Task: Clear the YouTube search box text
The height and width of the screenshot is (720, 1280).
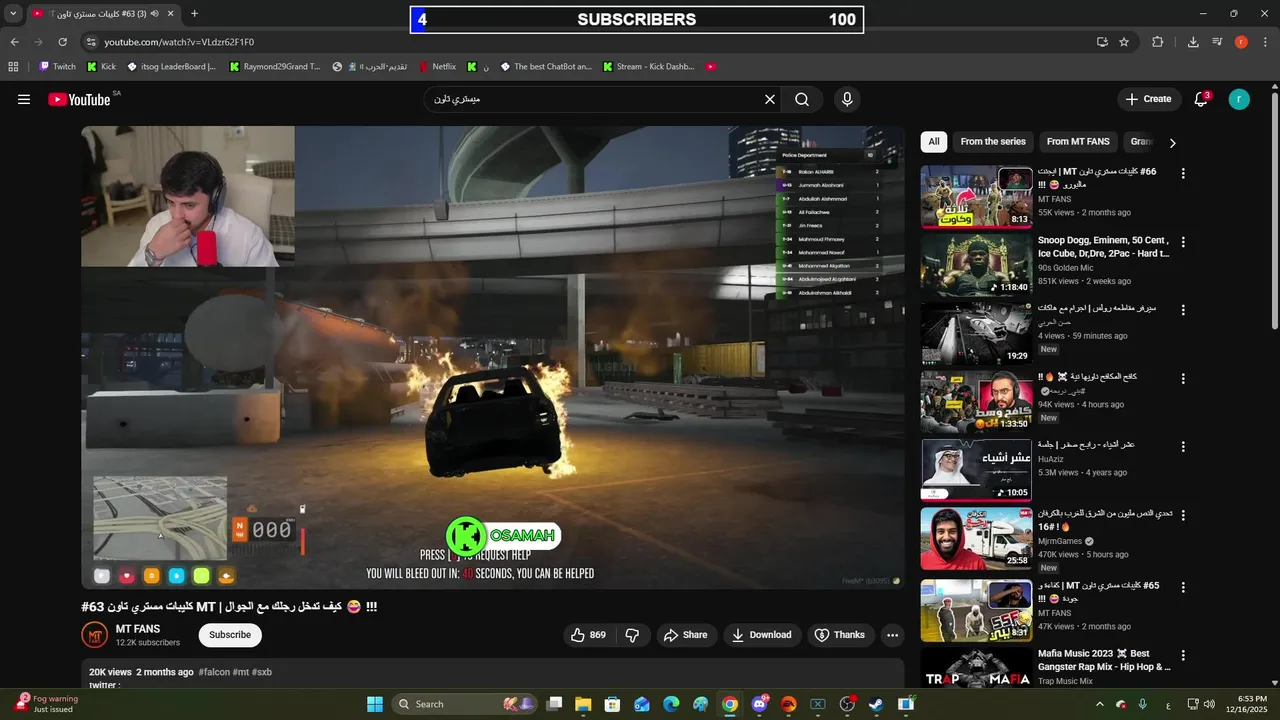Action: click(770, 99)
